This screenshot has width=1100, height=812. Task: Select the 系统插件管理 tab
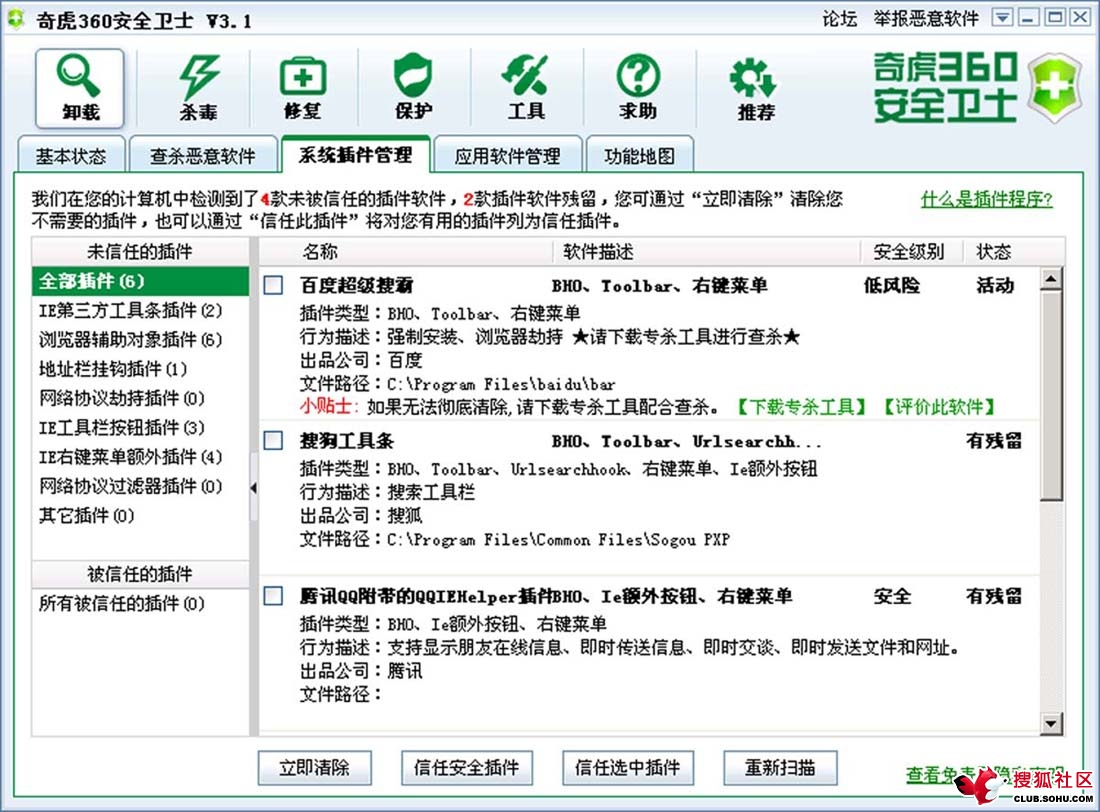coord(356,154)
